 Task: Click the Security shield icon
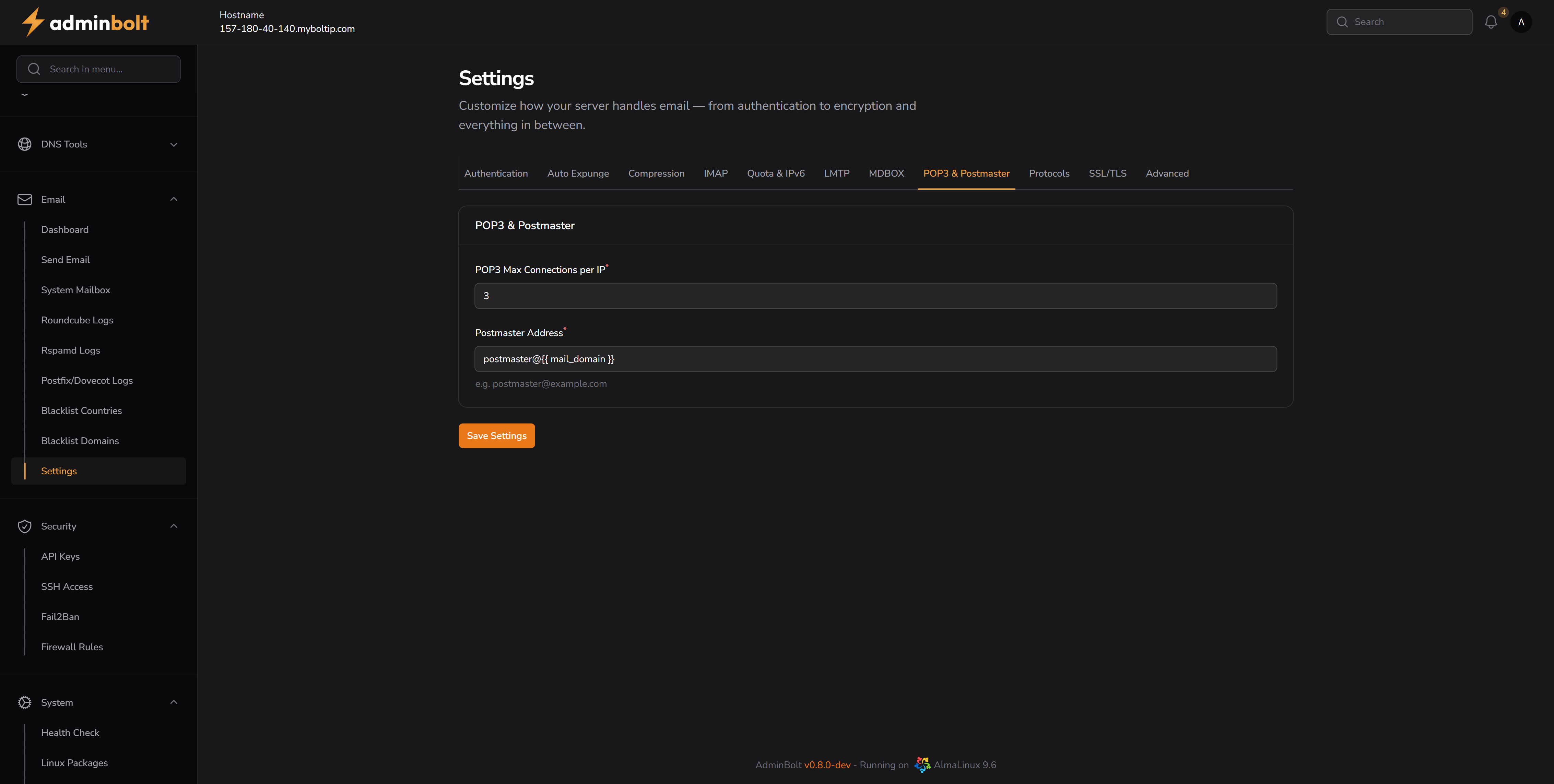(25, 526)
